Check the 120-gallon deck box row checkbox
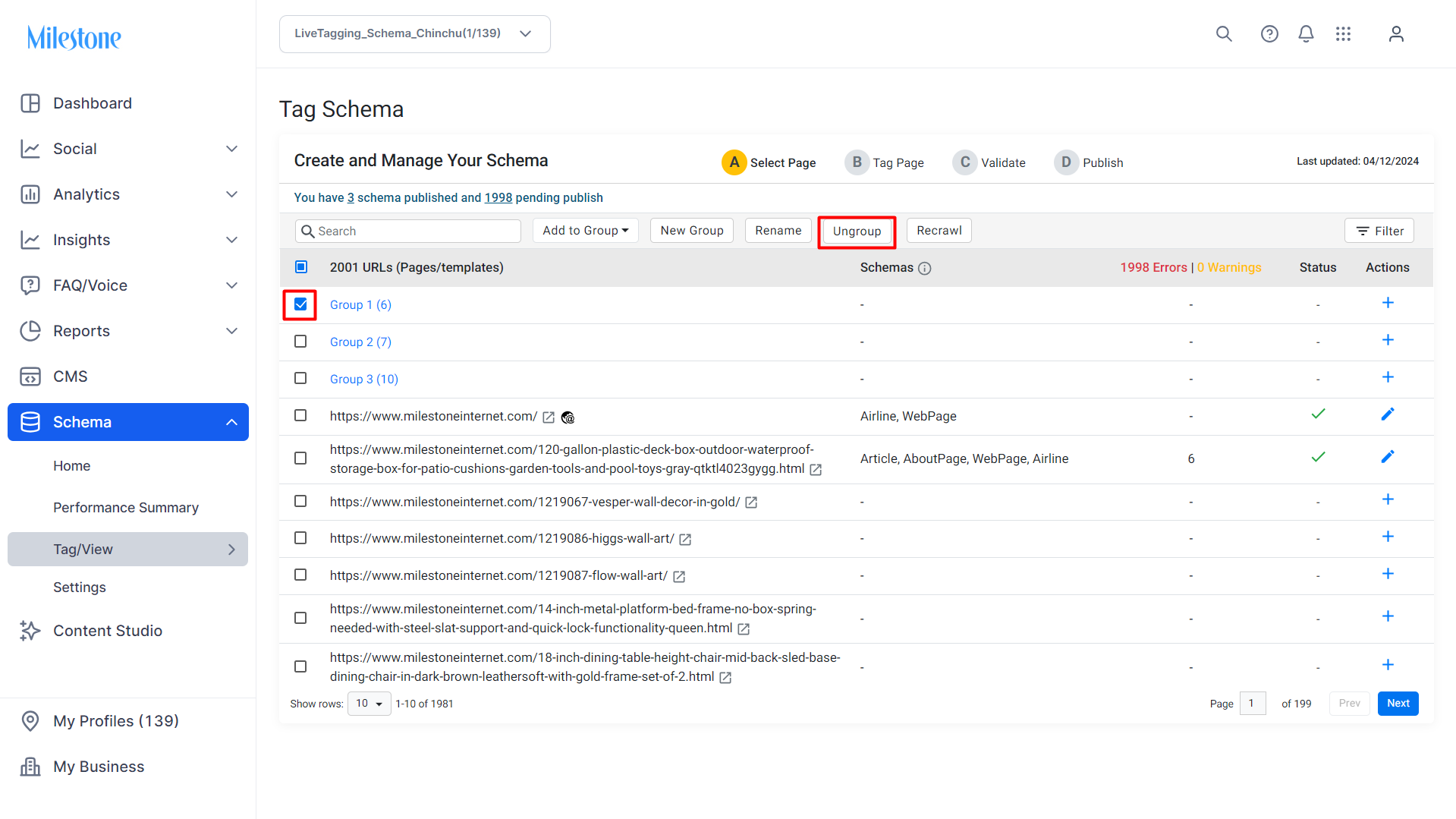 301,458
